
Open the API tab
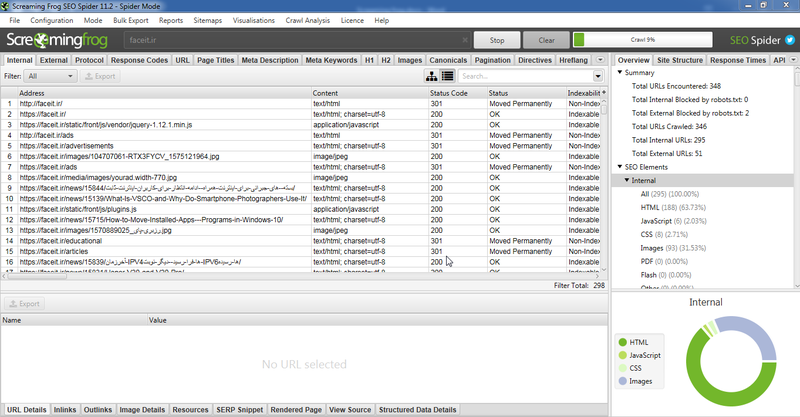point(779,60)
